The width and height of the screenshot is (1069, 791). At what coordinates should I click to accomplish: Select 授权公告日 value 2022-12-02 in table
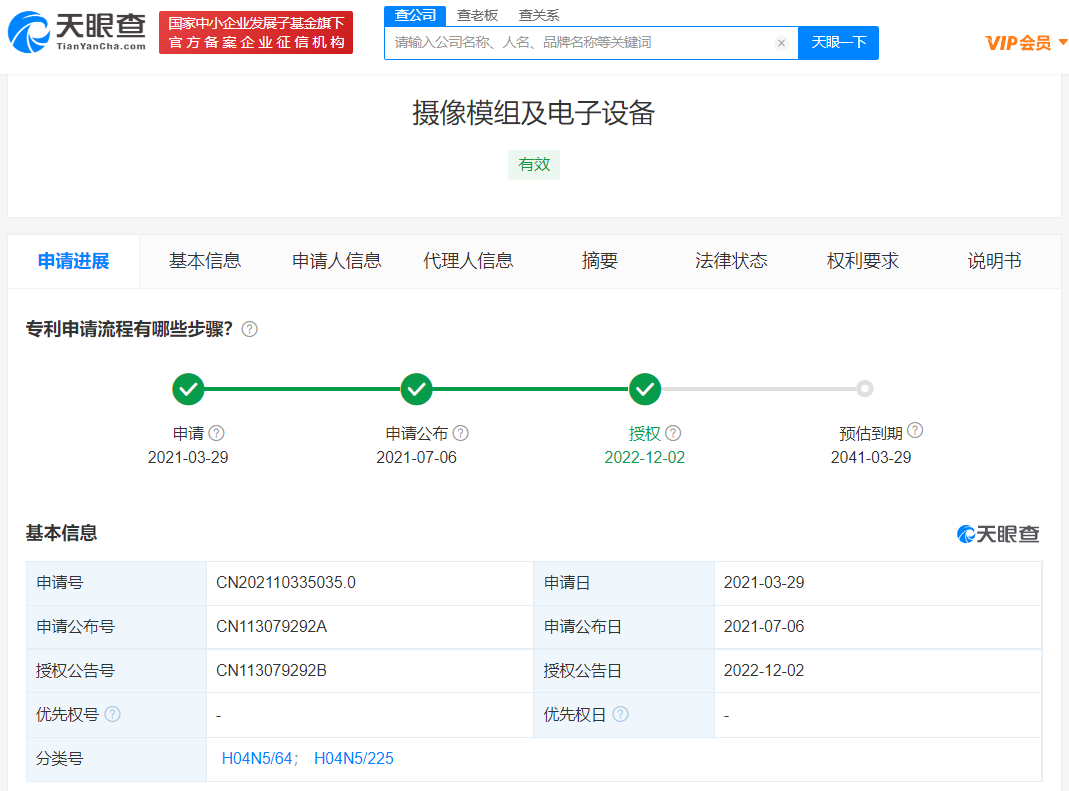[764, 670]
